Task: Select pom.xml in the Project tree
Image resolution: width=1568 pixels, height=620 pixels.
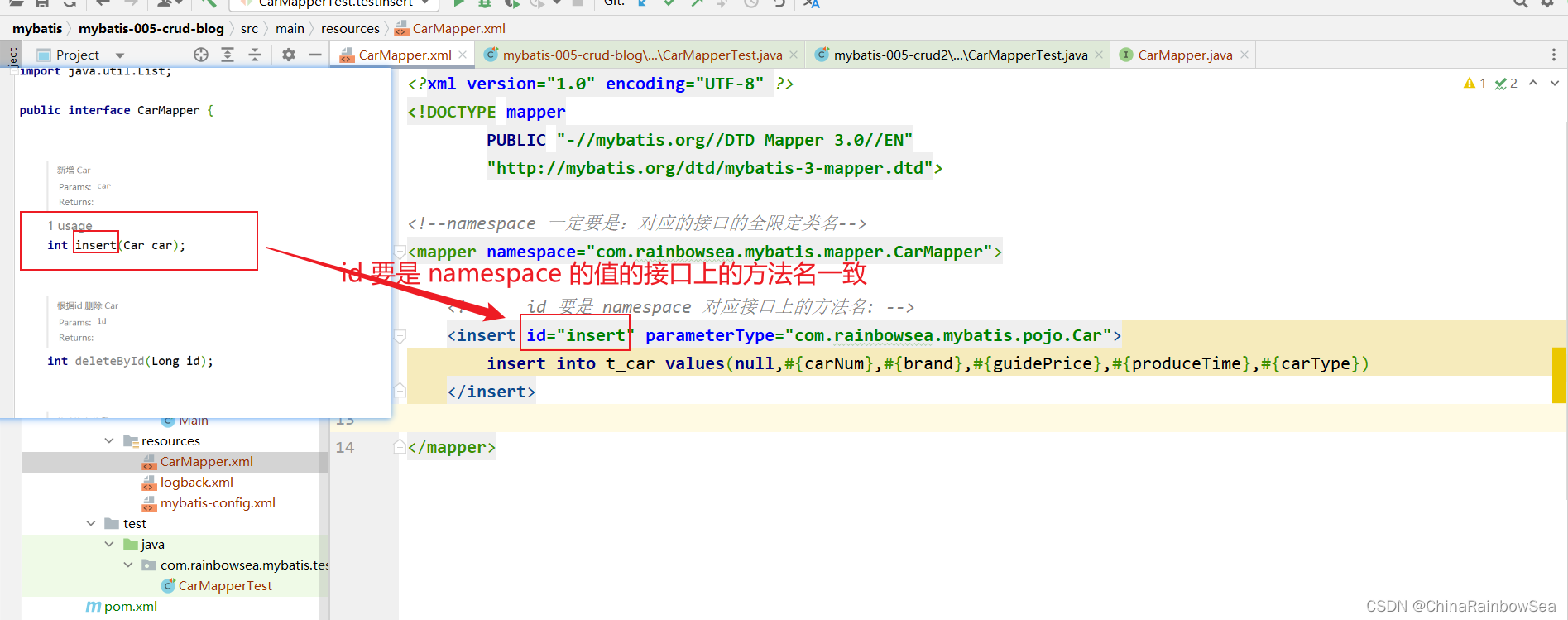Action: coord(130,606)
